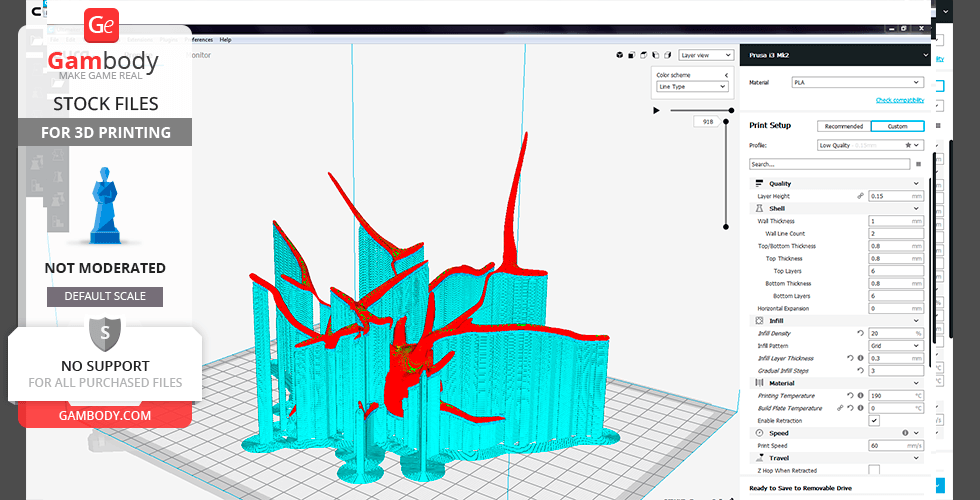Reset Infill Density with revert arrow
The image size is (980, 500).
pyautogui.click(x=860, y=333)
